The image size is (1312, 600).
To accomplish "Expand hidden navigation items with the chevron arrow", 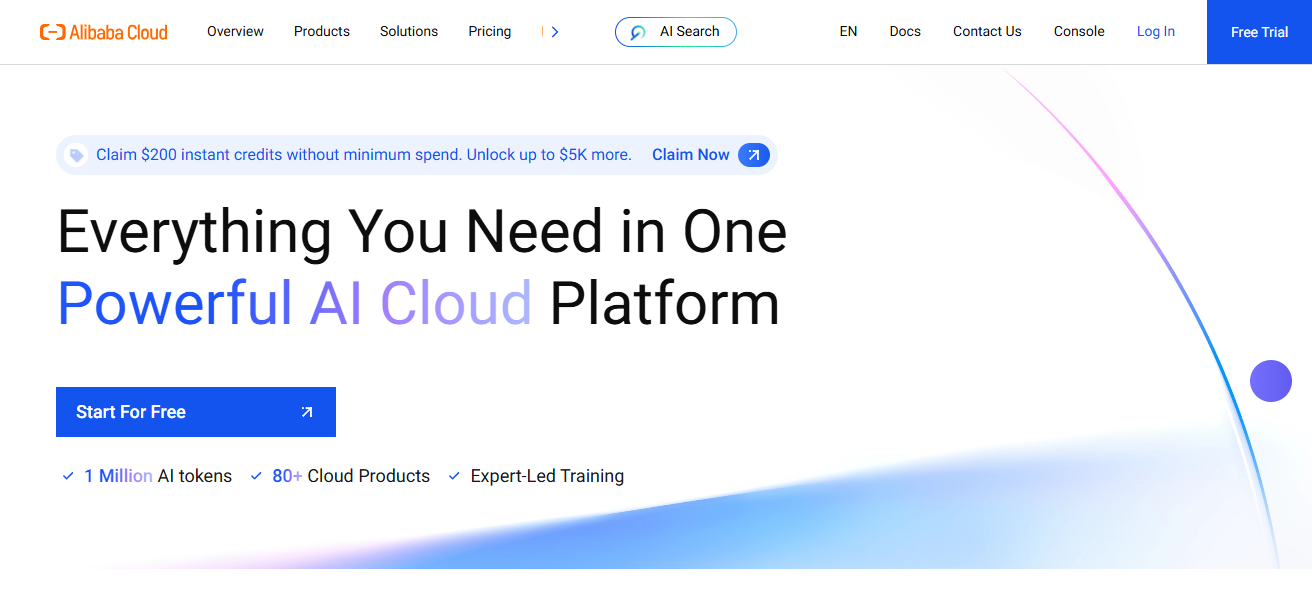I will click(x=553, y=31).
